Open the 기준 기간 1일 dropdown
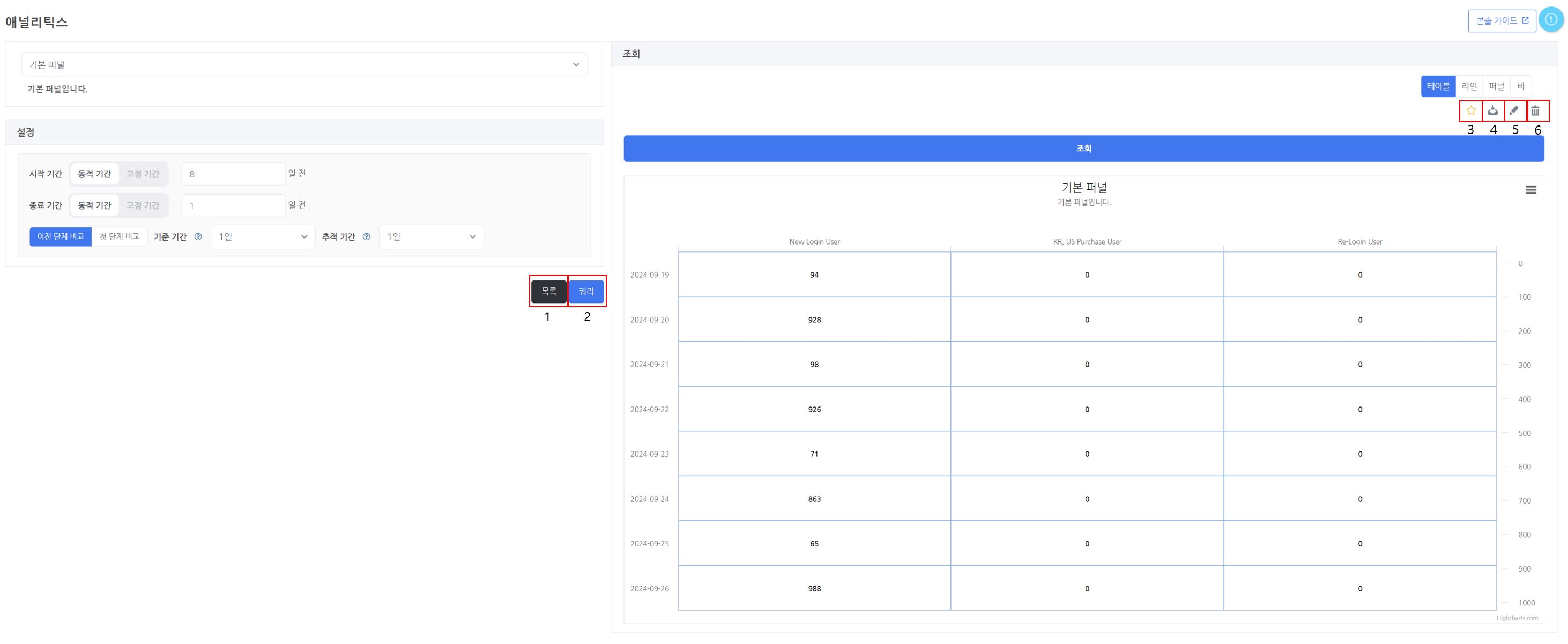1568x644 pixels. click(262, 237)
